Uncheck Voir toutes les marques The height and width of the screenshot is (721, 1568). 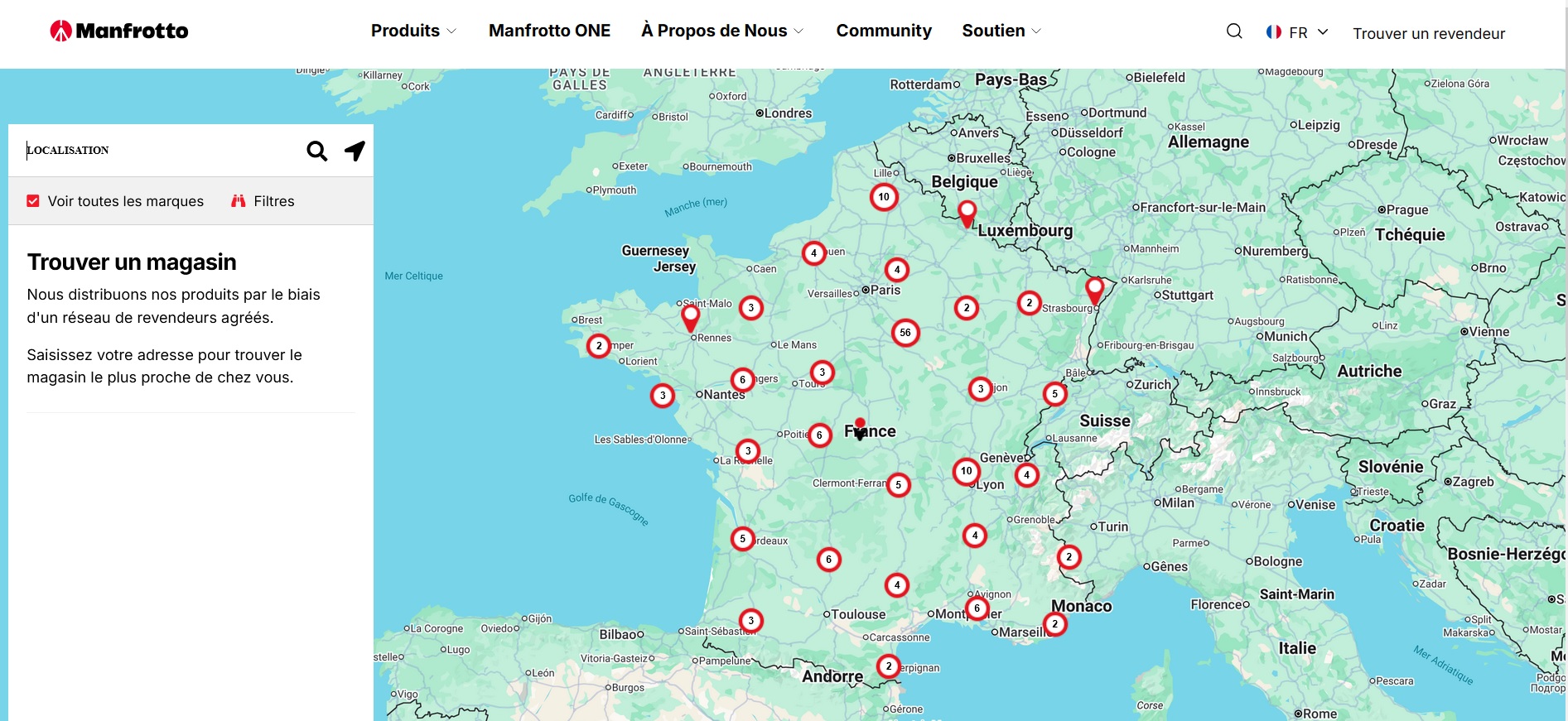[x=33, y=201]
